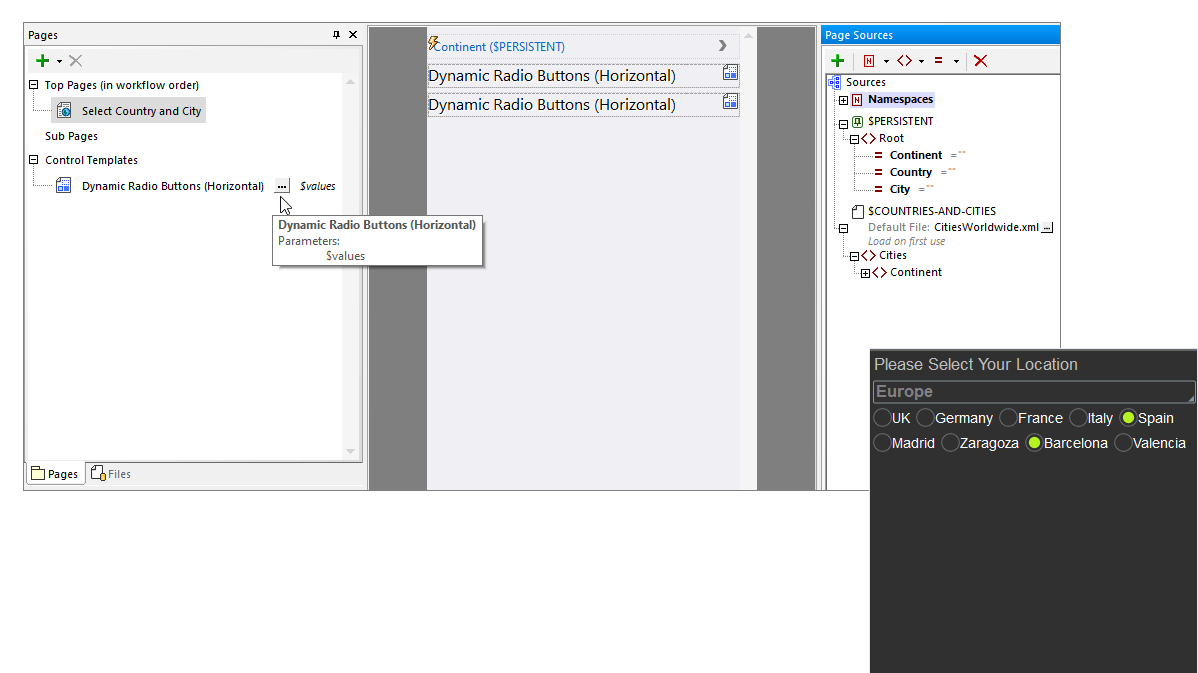
Task: Open the Continent ($PERSISTENT) combo chevron
Action: coord(722,45)
